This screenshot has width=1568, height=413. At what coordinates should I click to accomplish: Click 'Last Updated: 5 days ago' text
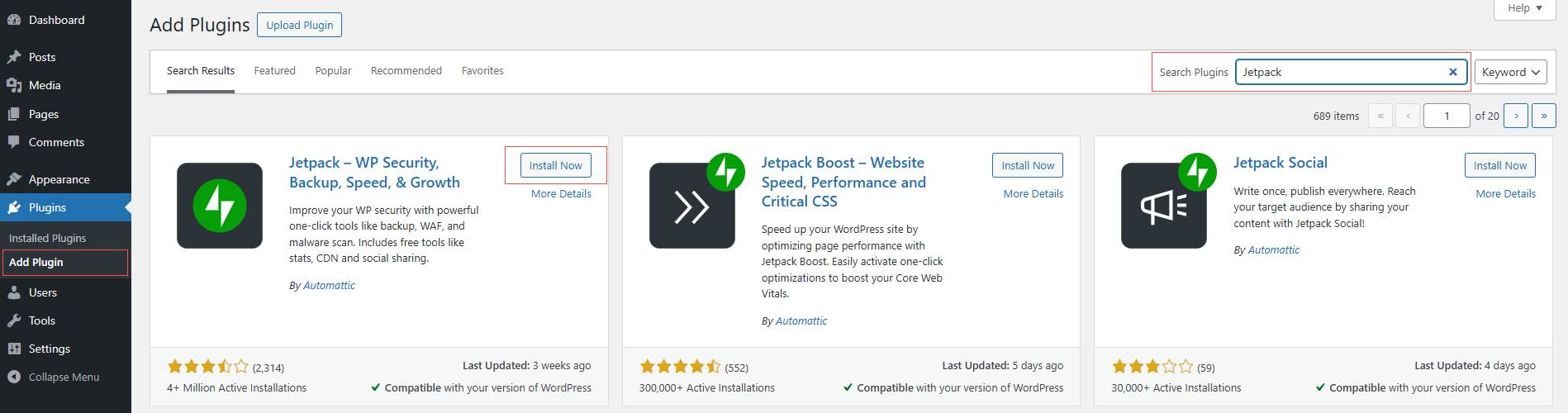coord(1003,366)
